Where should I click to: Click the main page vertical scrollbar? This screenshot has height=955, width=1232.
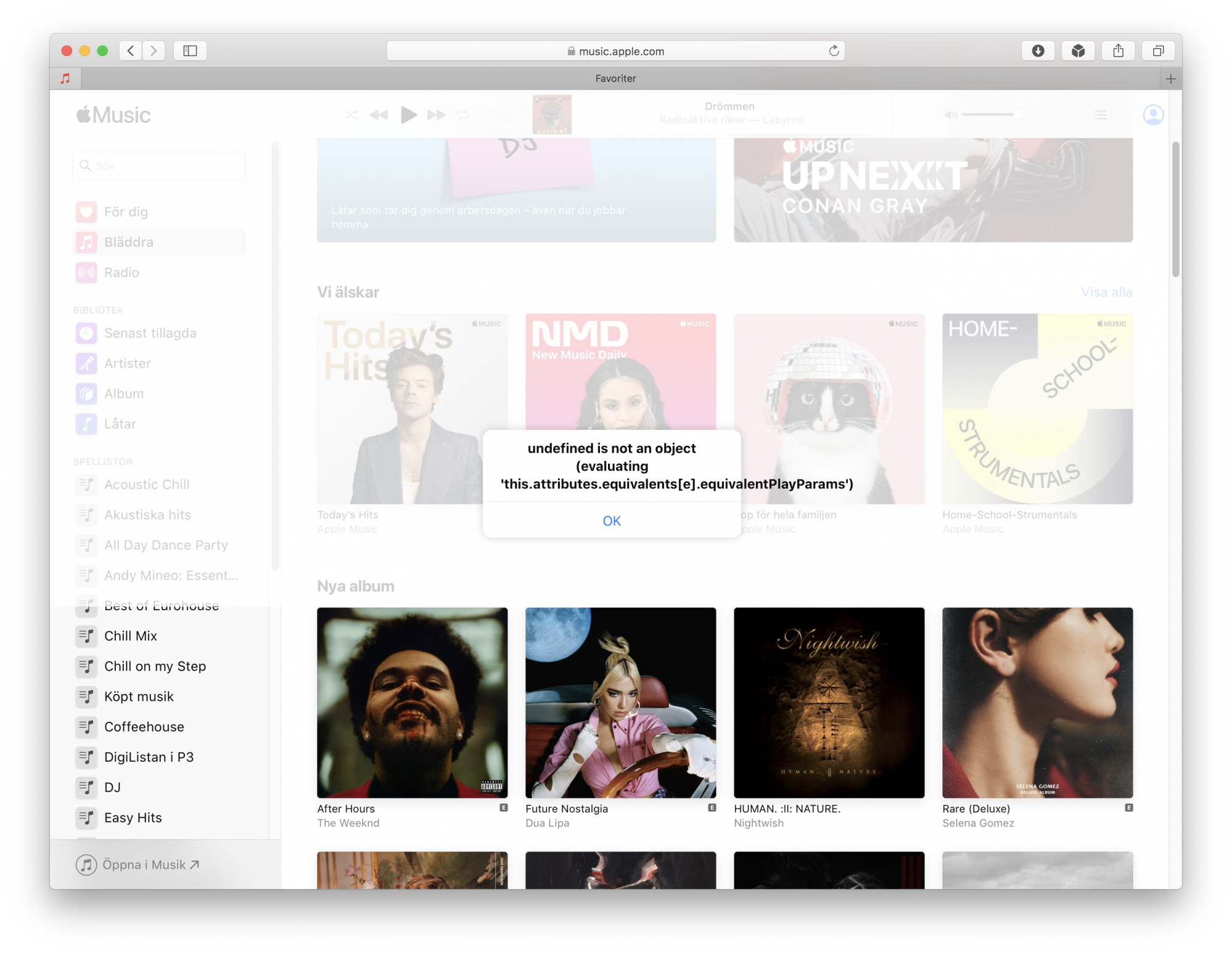point(1175,209)
